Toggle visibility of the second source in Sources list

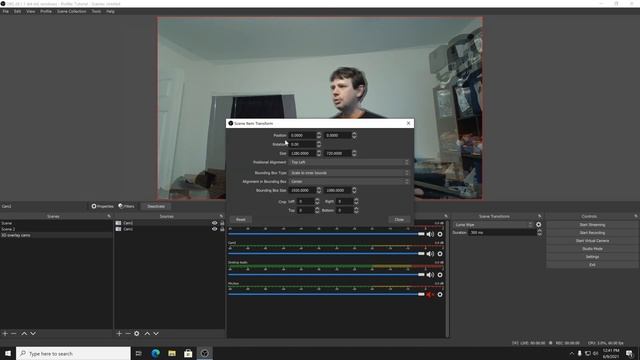214,229
